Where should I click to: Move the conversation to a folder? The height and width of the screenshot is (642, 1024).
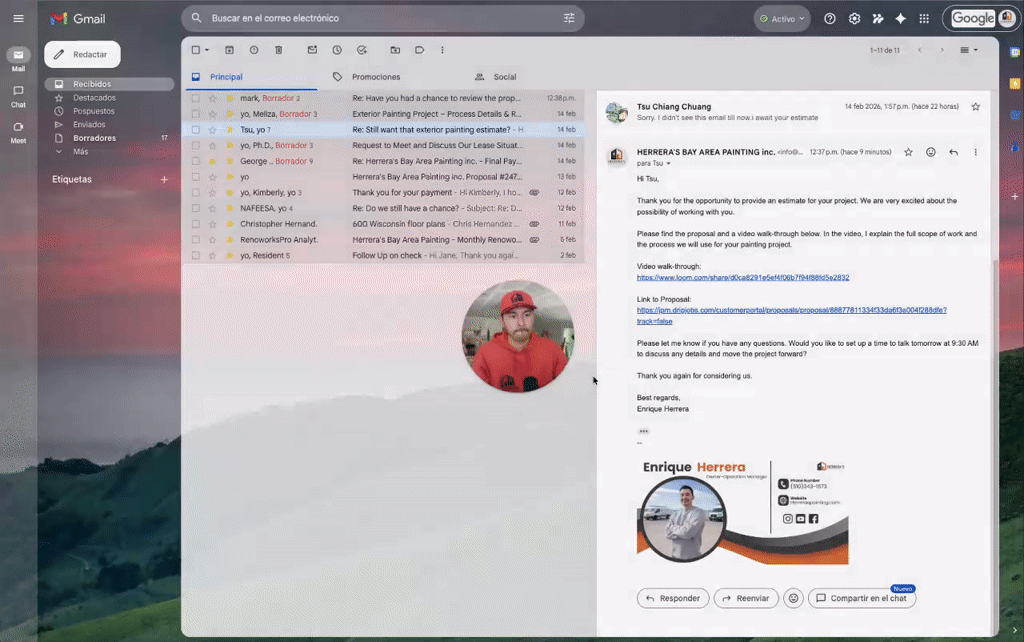[396, 49]
